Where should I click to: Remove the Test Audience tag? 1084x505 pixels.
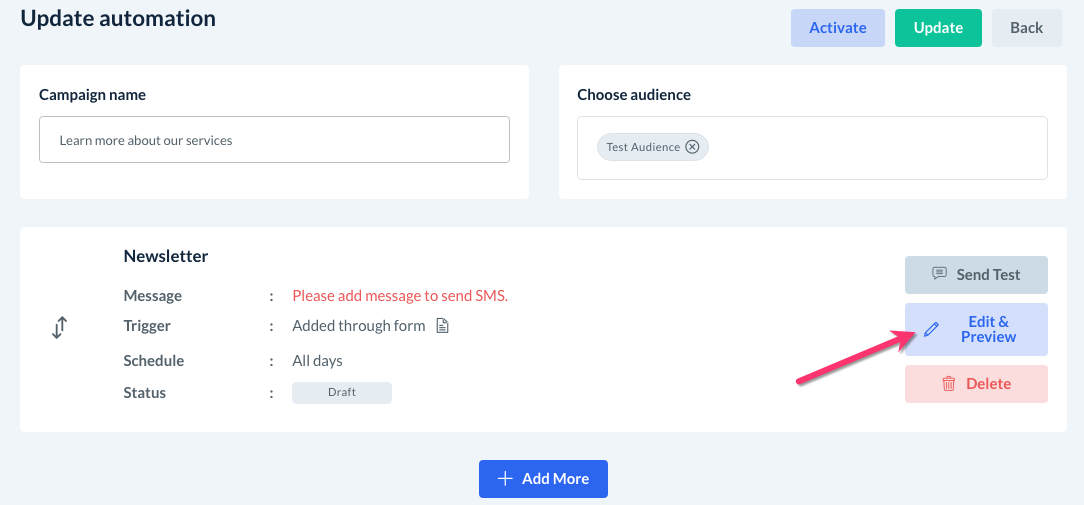(691, 147)
